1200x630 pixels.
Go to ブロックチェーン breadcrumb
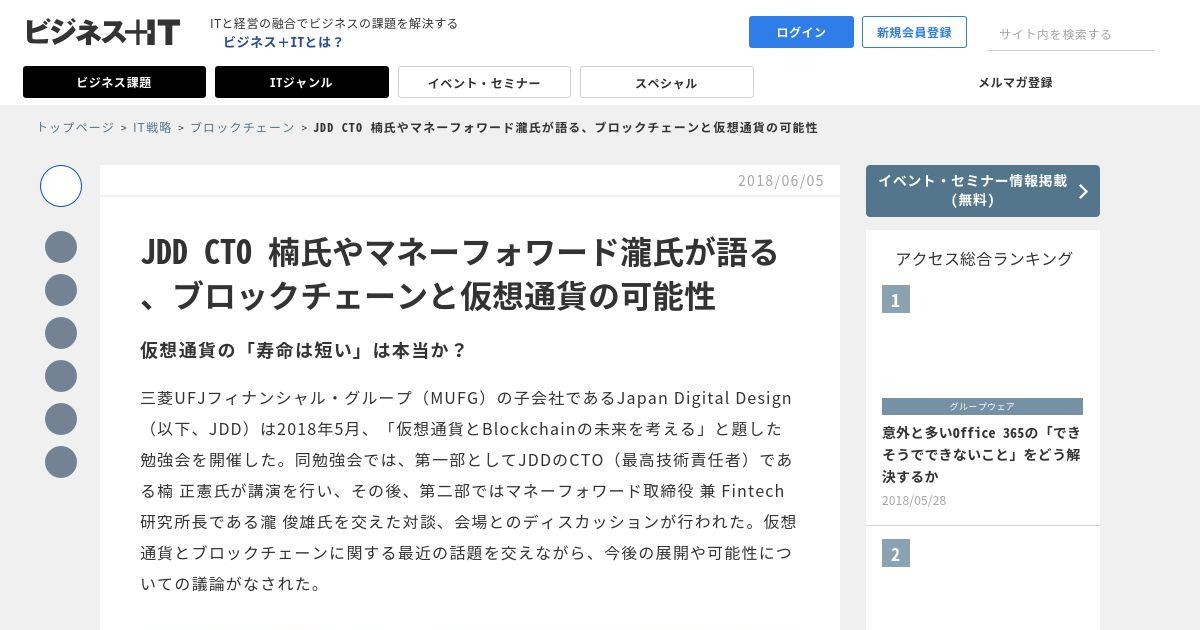tap(242, 127)
